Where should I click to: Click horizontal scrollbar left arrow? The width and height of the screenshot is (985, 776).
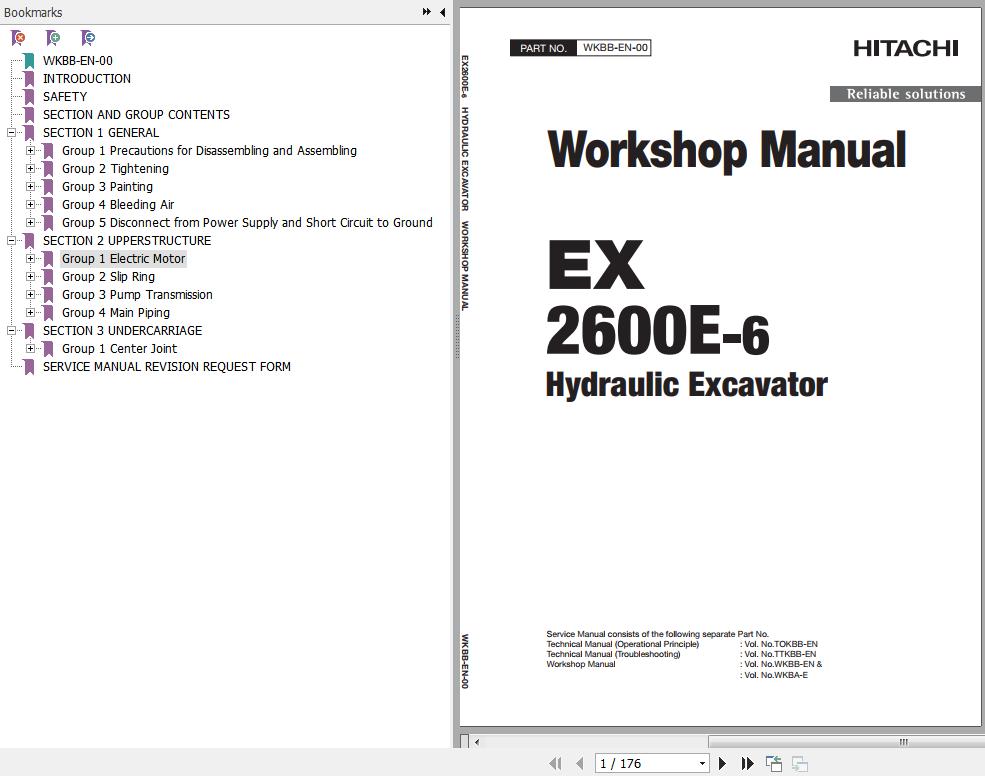click(477, 742)
